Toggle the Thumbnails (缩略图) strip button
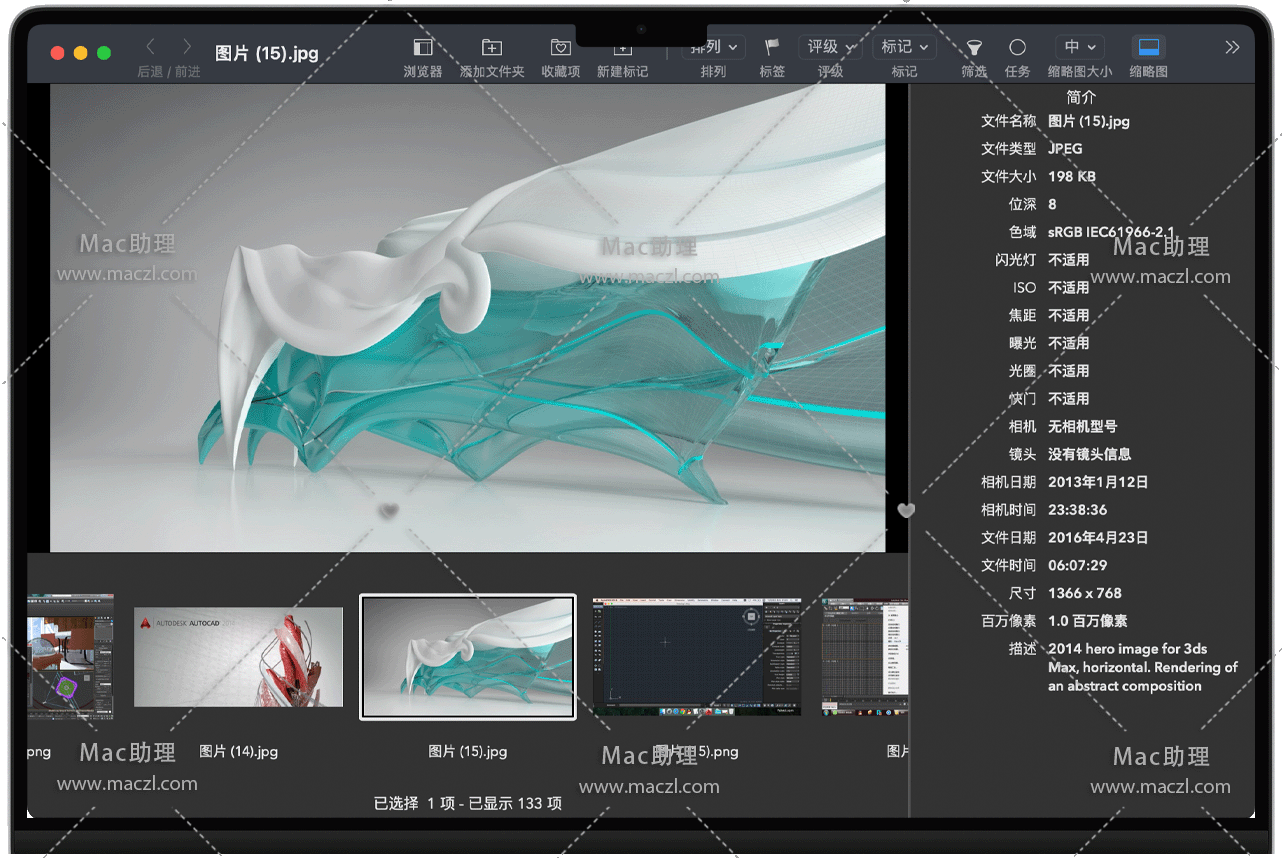The height and width of the screenshot is (858, 1282). click(x=1149, y=48)
